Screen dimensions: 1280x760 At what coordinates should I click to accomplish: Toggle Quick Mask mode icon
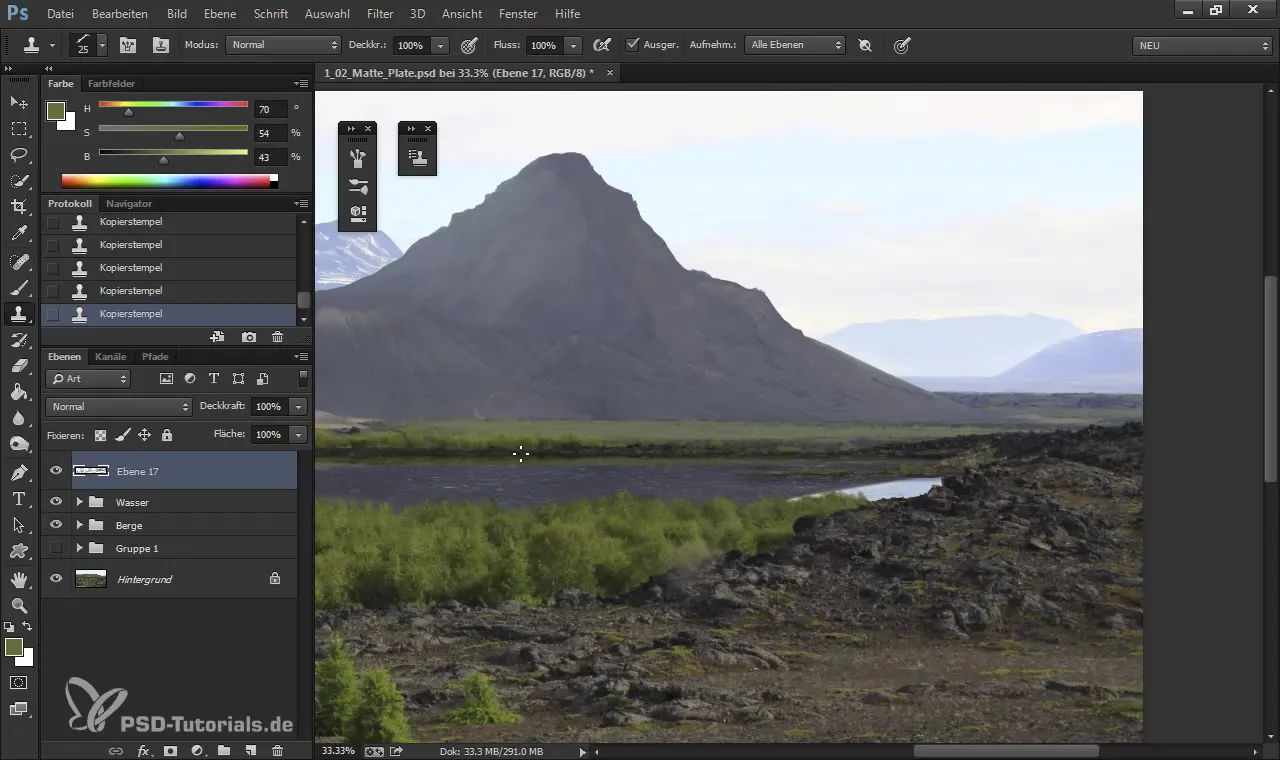click(x=19, y=682)
